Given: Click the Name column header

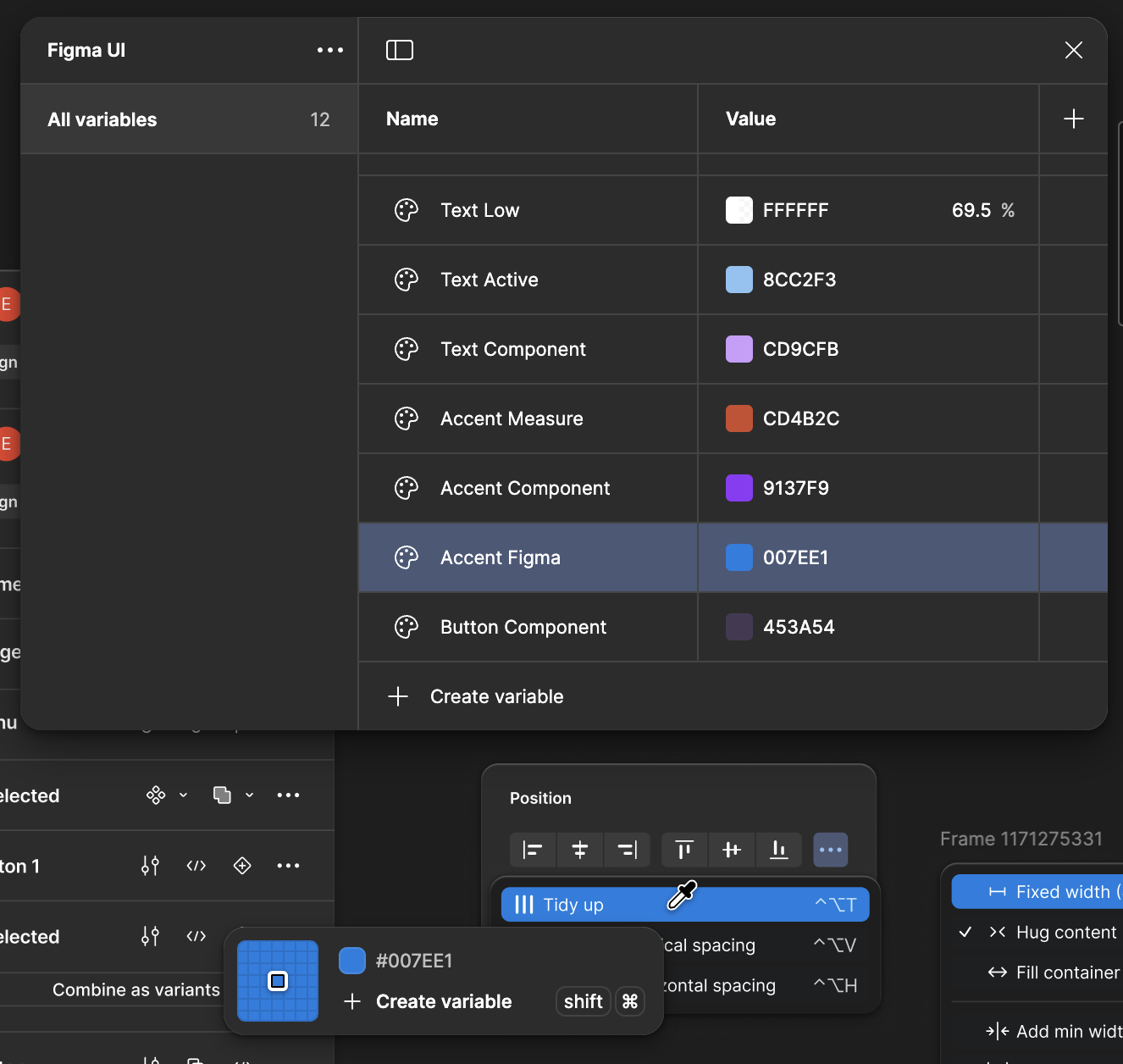Looking at the screenshot, I should (x=412, y=119).
